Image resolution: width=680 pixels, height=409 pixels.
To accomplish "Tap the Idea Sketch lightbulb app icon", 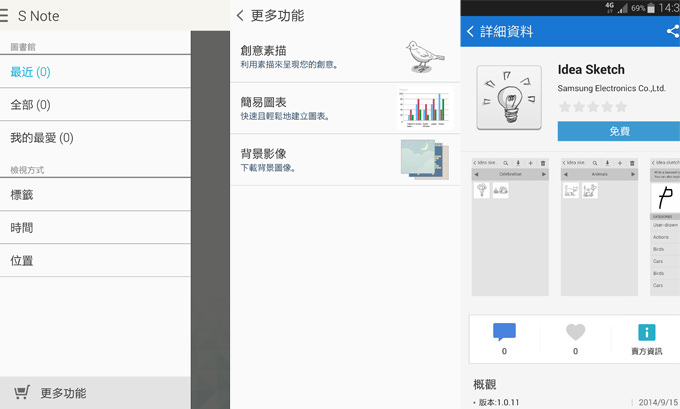I will (x=509, y=98).
